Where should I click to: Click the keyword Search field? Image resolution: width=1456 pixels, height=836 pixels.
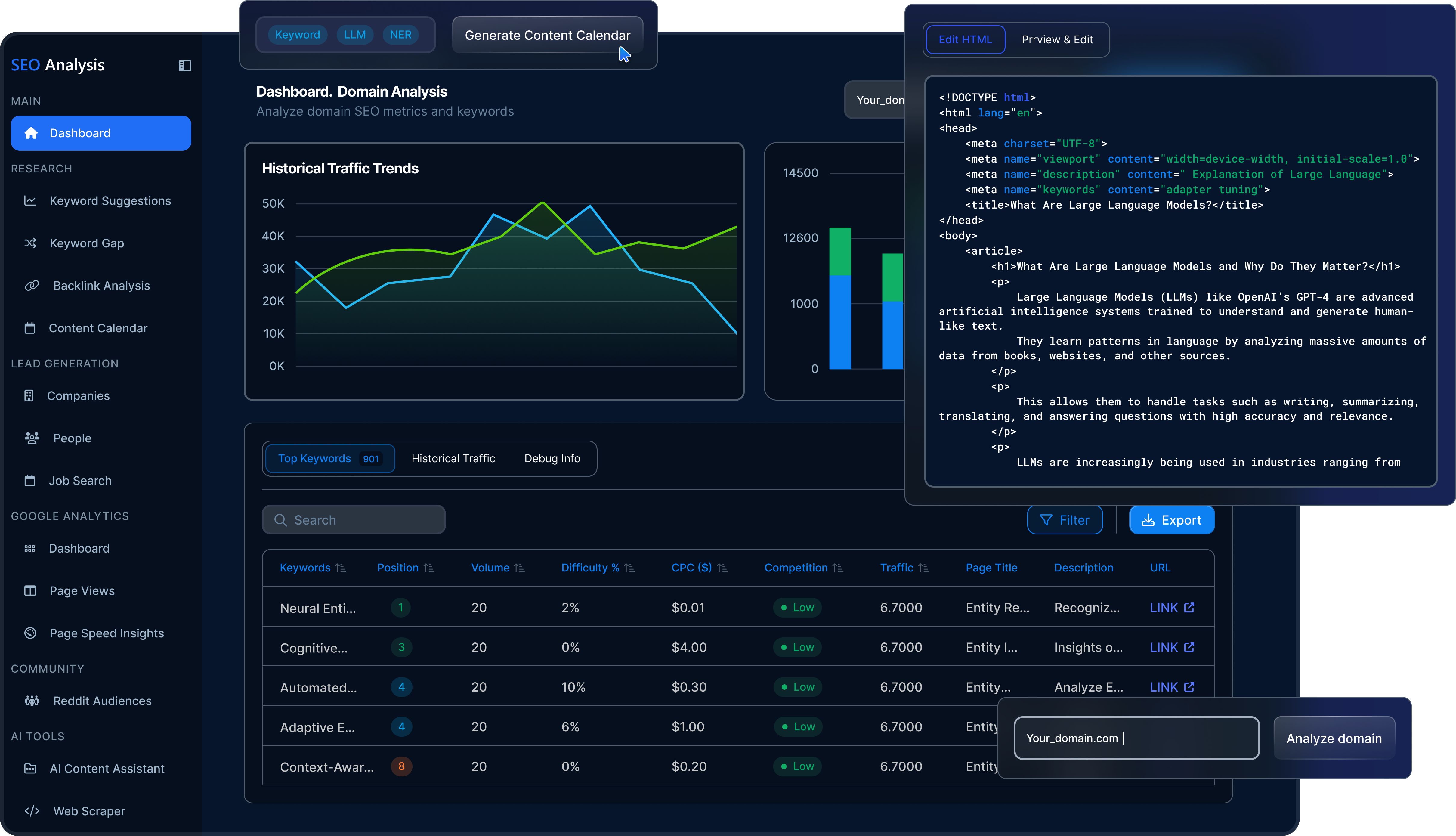[x=354, y=520]
